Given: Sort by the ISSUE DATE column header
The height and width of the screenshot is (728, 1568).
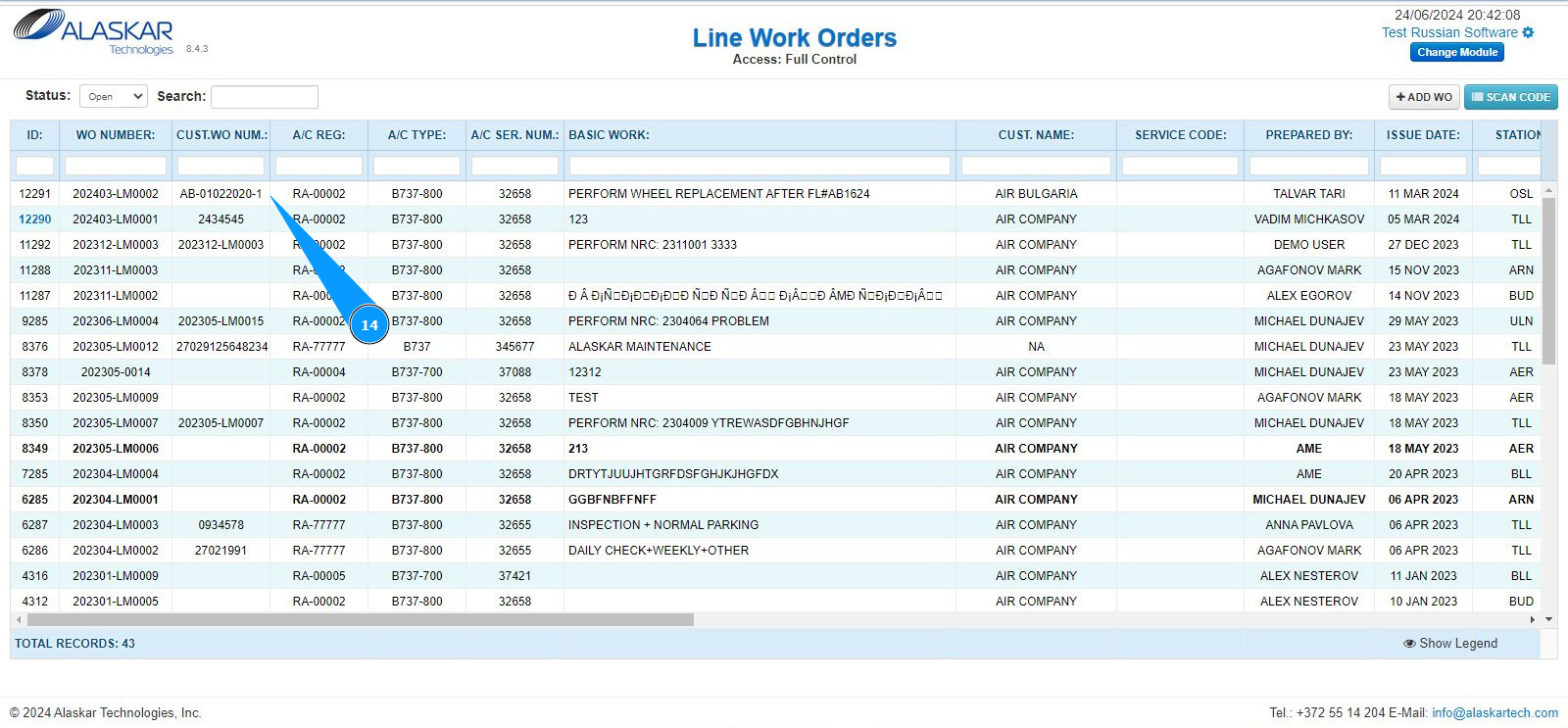Looking at the screenshot, I should pyautogui.click(x=1423, y=135).
